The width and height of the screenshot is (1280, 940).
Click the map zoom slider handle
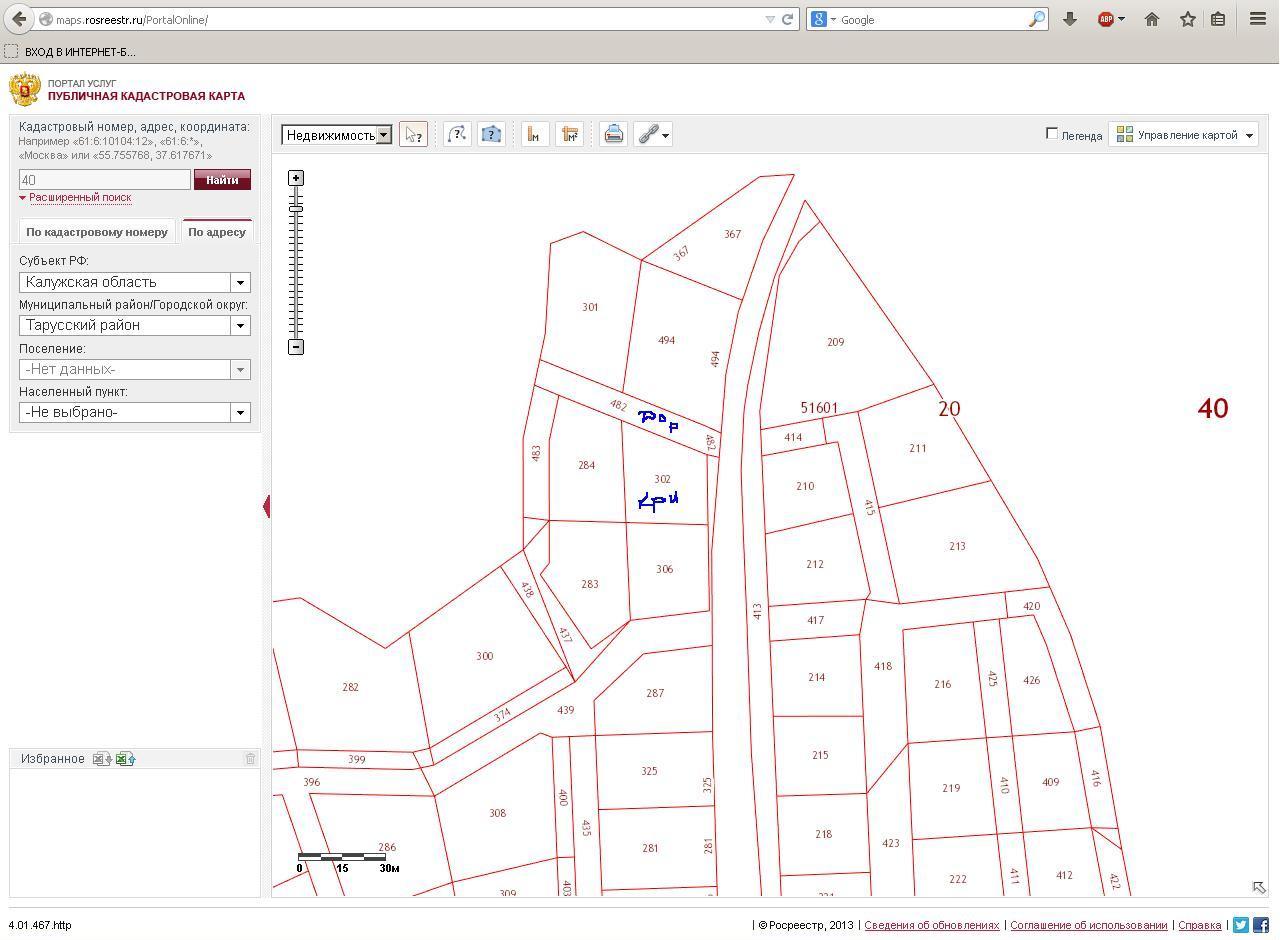point(296,208)
